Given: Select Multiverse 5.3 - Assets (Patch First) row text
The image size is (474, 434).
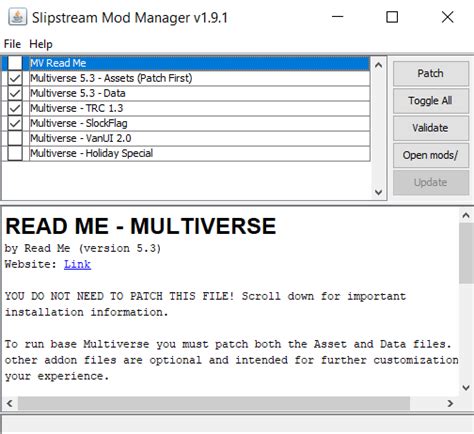Looking at the screenshot, I should coord(111,78).
